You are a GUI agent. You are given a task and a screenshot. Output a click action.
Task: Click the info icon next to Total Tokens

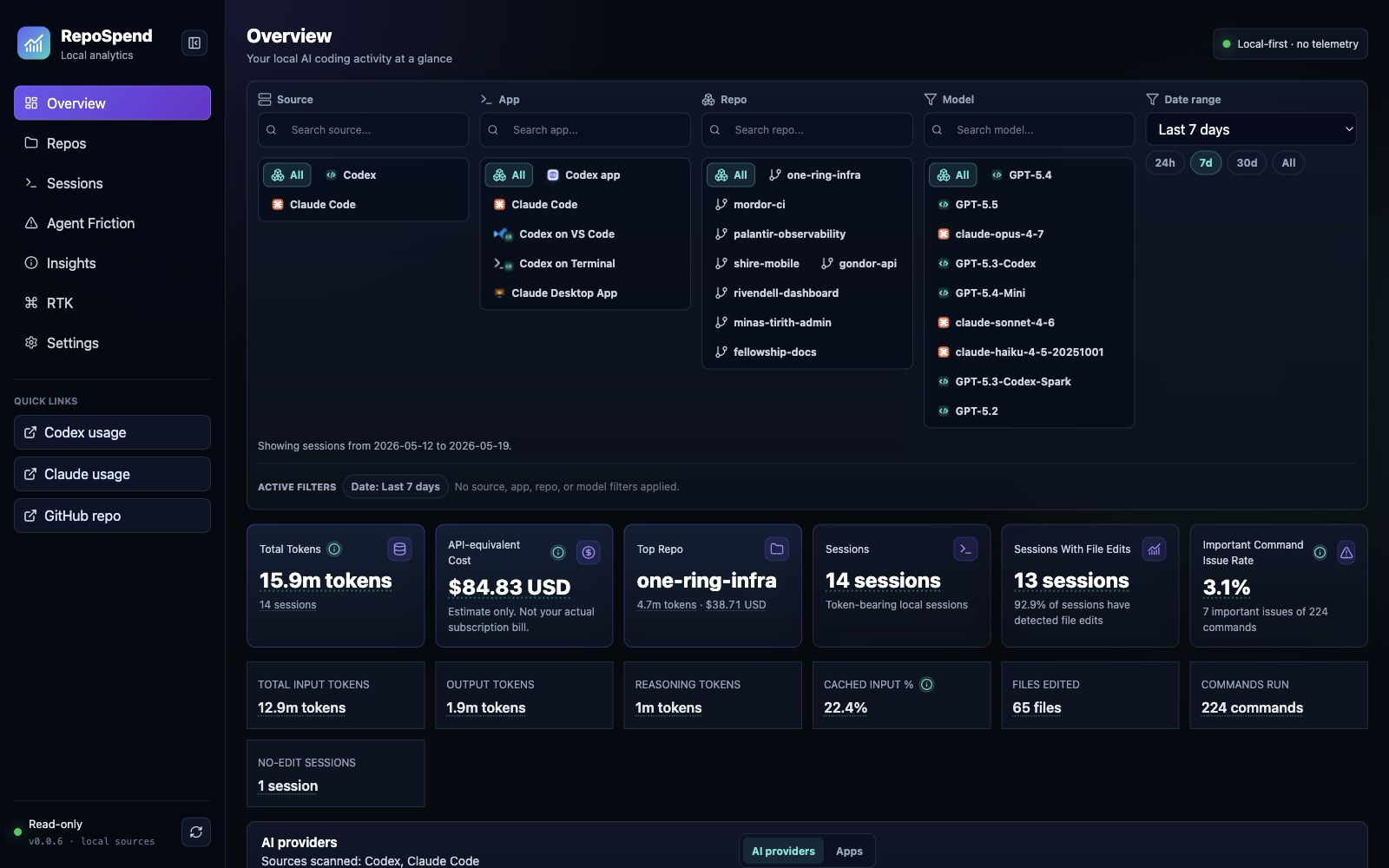[334, 549]
